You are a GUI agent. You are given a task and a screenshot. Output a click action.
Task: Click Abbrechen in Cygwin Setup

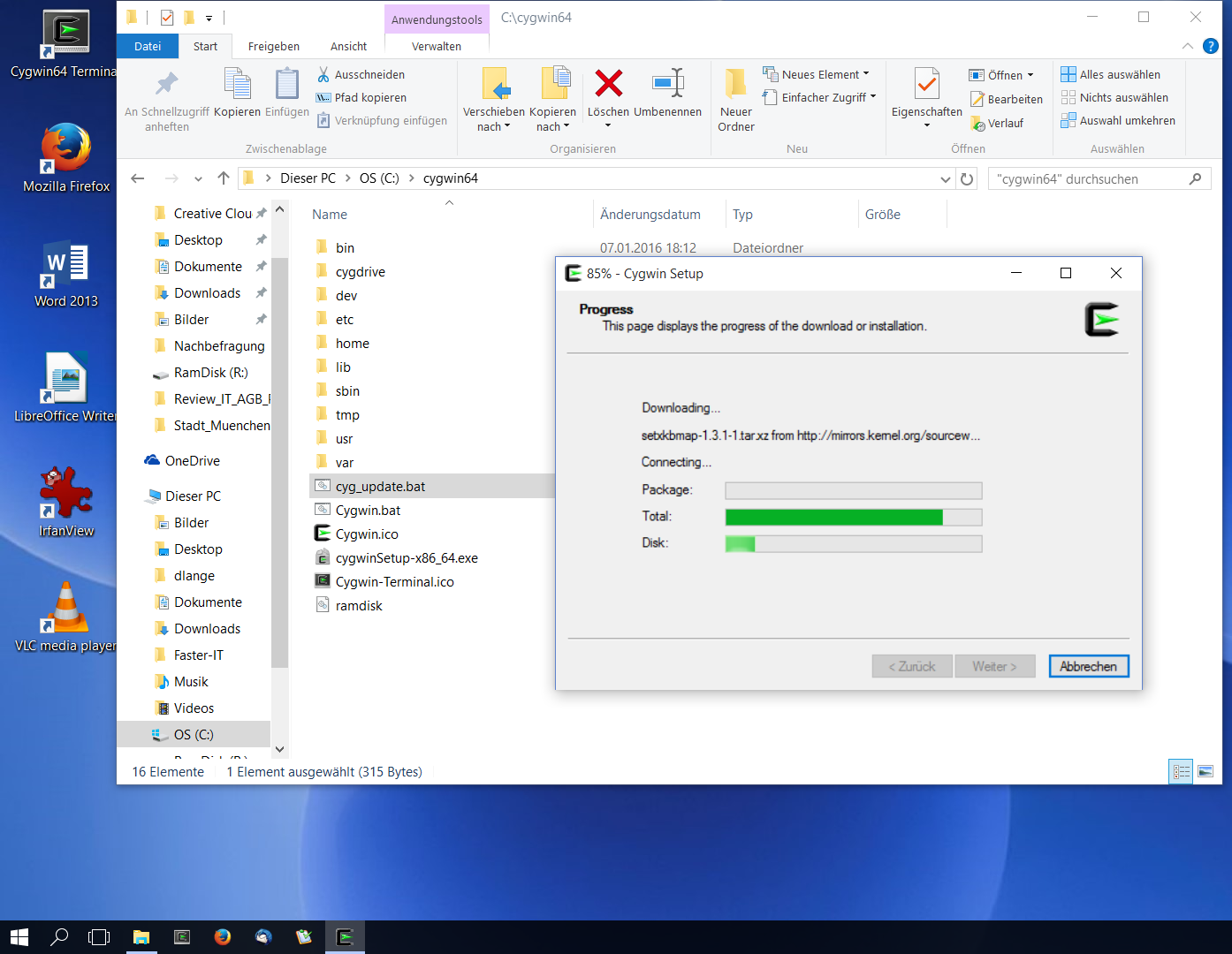[1089, 666]
